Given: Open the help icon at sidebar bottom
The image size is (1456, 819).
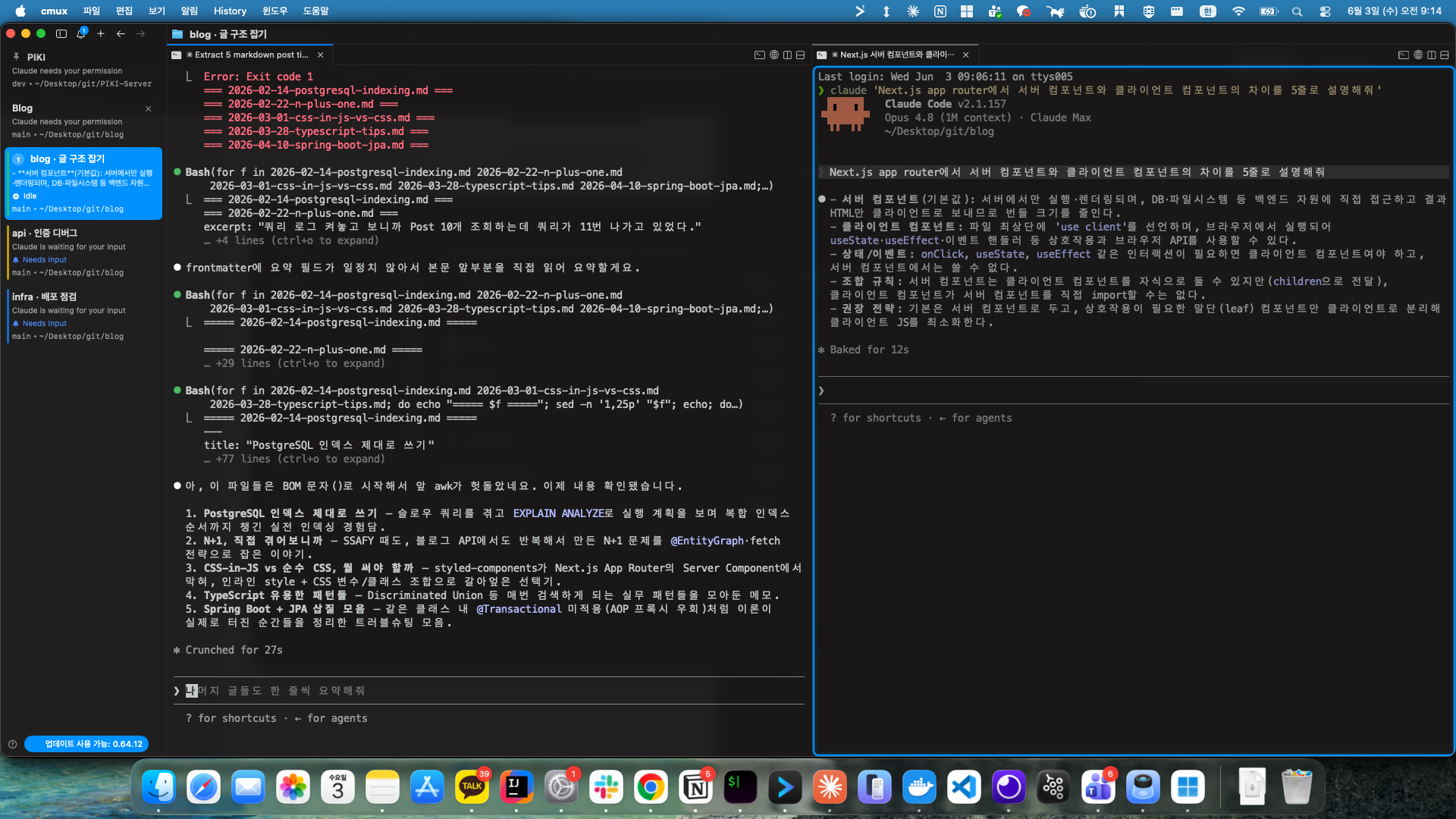Looking at the screenshot, I should point(12,744).
